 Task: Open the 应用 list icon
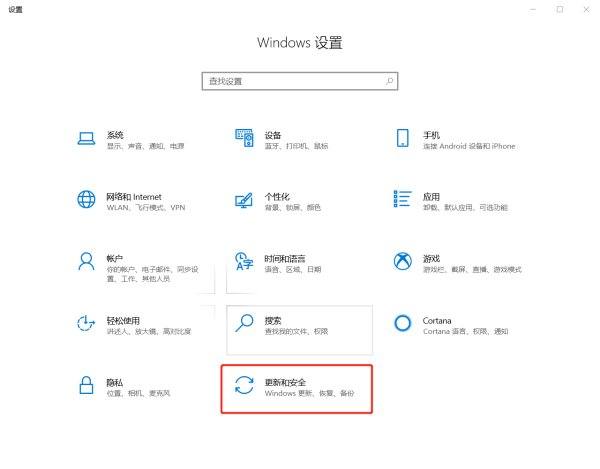(403, 199)
